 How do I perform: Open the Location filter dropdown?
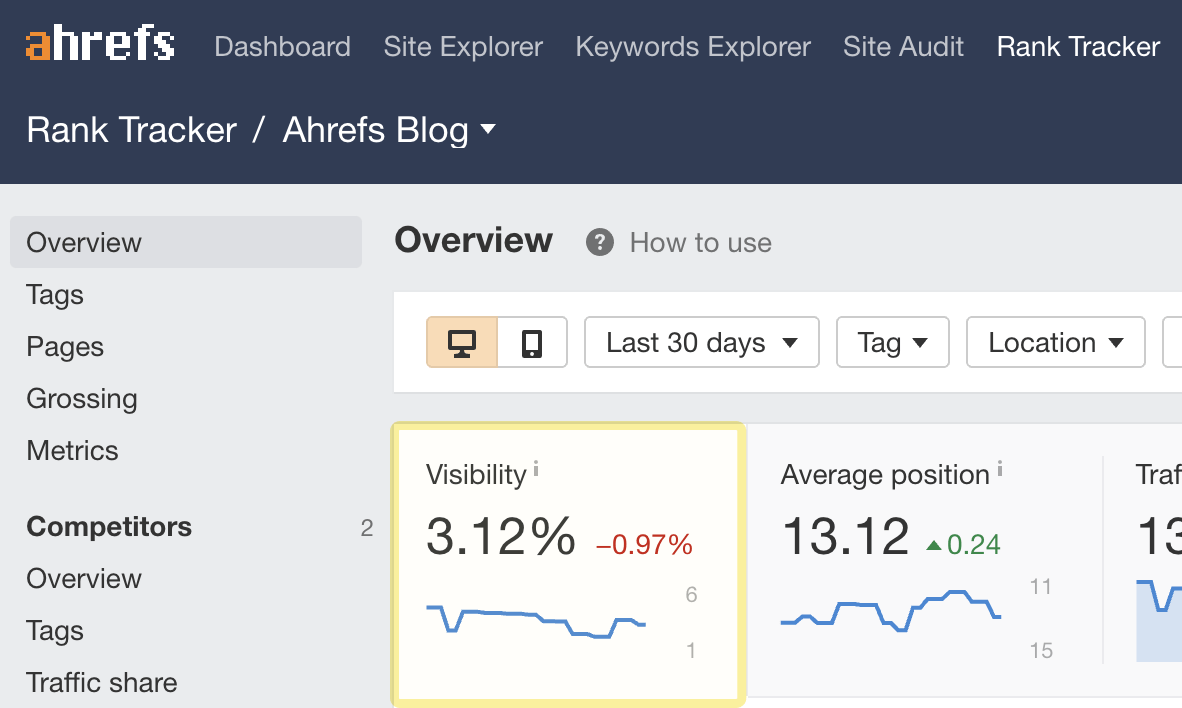(1055, 342)
